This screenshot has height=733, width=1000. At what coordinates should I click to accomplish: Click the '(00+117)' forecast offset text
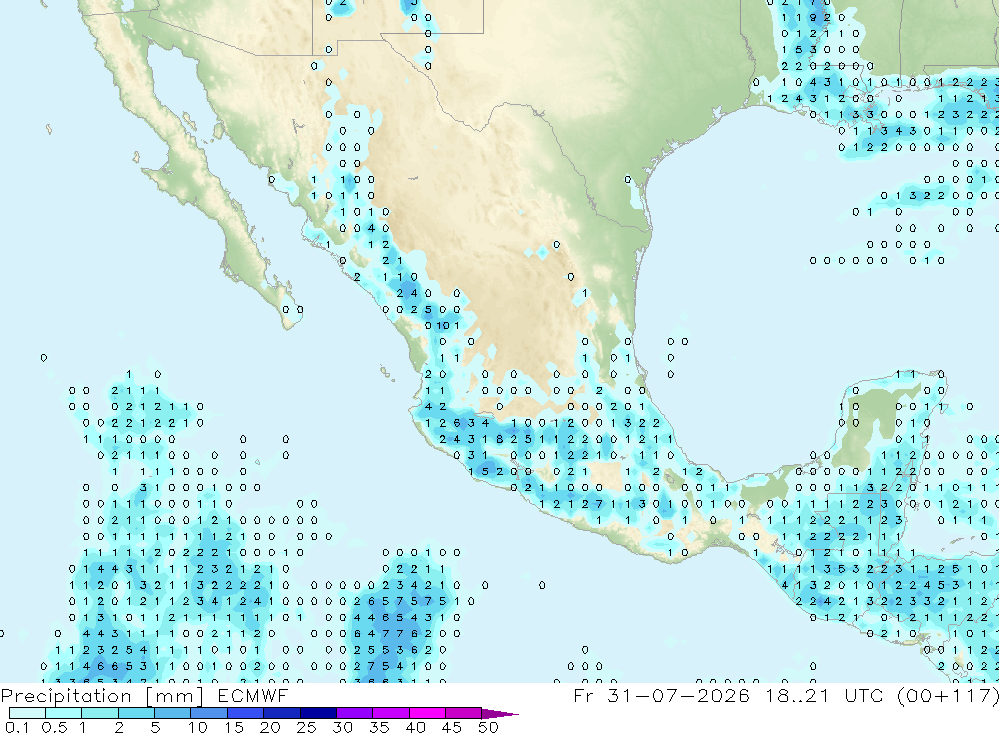pos(948,696)
